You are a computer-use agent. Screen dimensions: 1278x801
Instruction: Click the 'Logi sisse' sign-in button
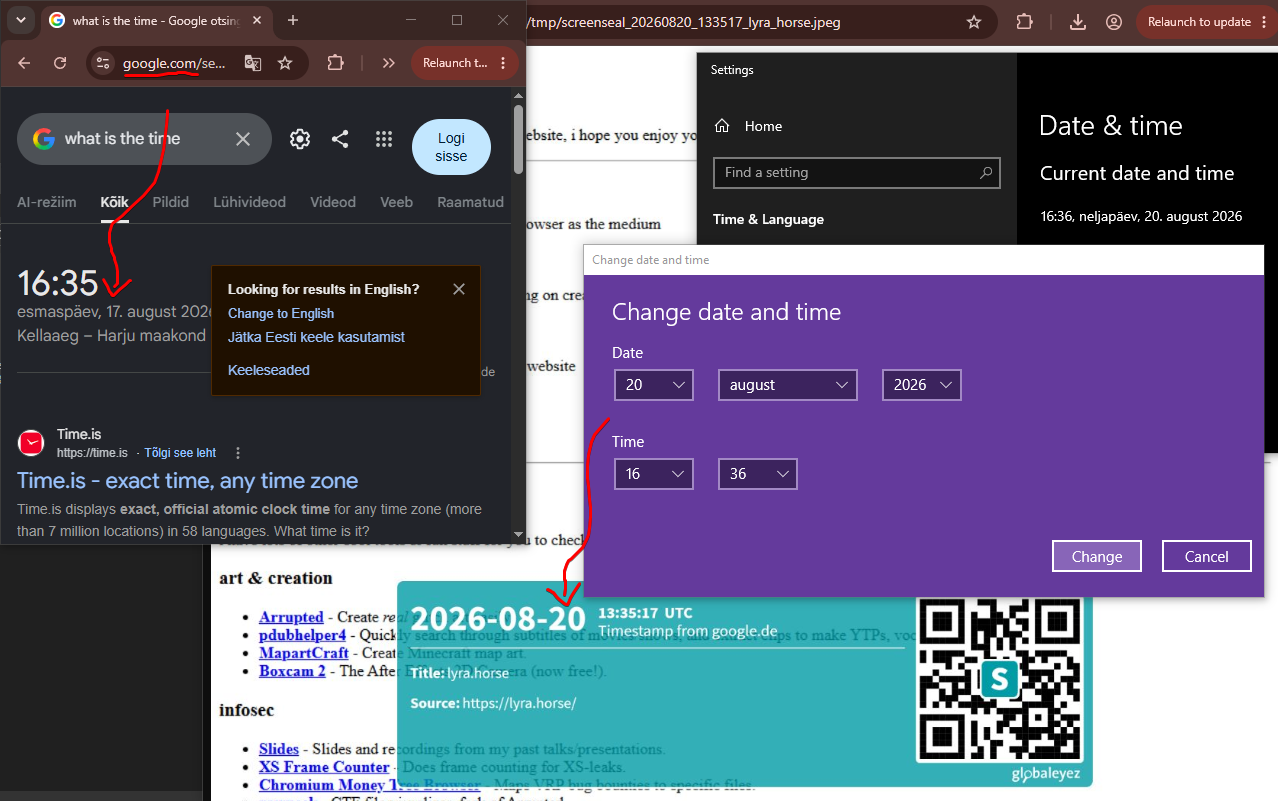click(451, 147)
